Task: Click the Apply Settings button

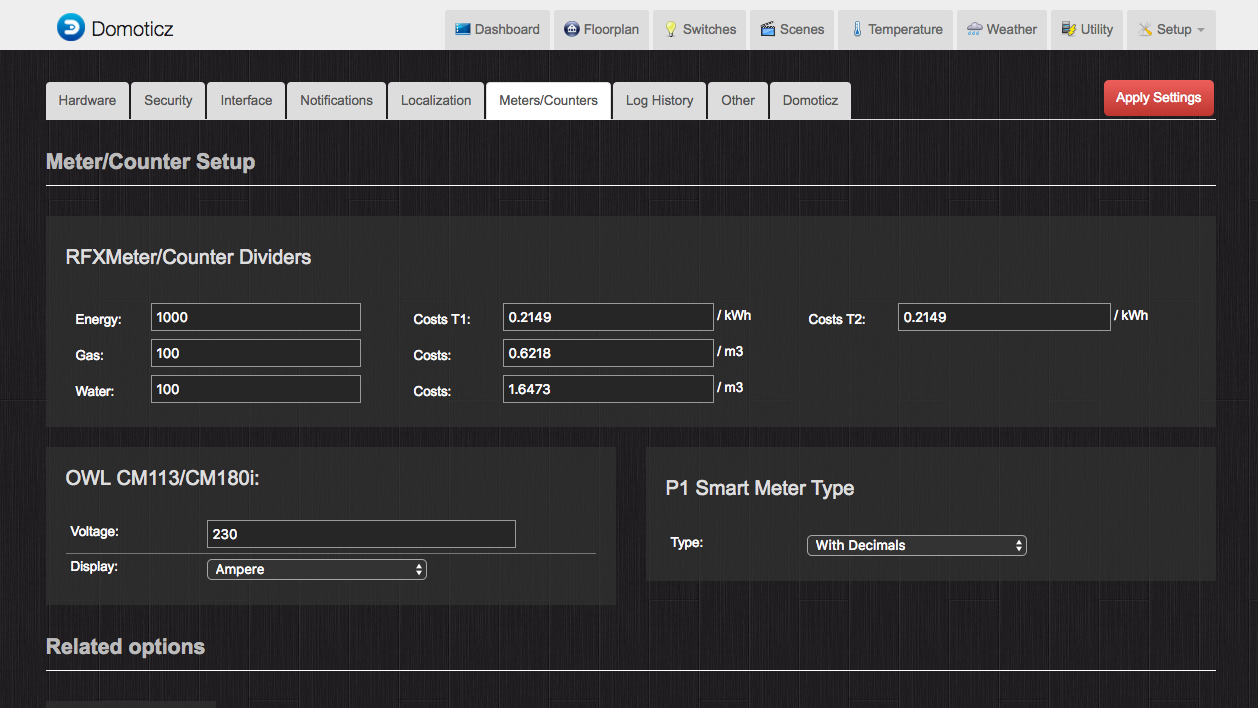Action: tap(1158, 98)
